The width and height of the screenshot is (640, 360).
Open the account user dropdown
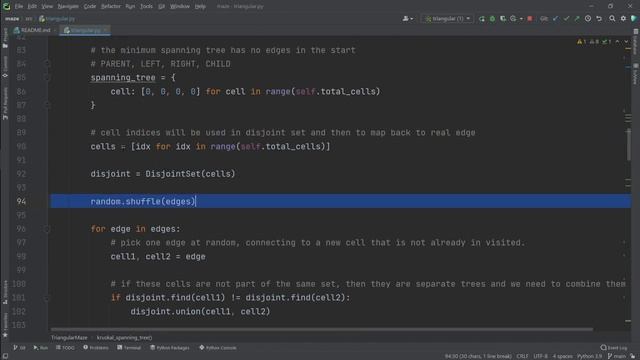point(407,19)
